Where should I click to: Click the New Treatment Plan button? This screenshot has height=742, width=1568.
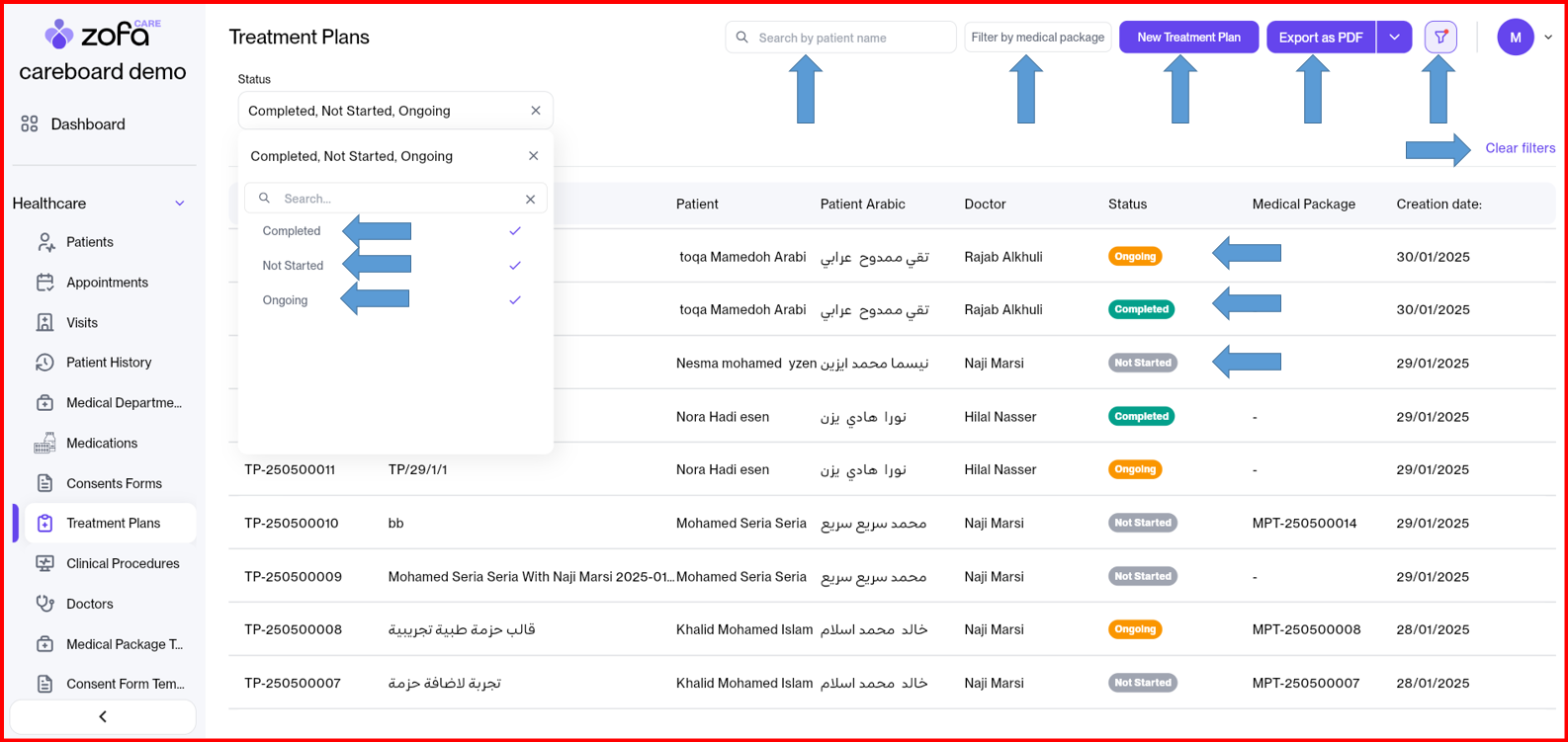pyautogui.click(x=1188, y=38)
